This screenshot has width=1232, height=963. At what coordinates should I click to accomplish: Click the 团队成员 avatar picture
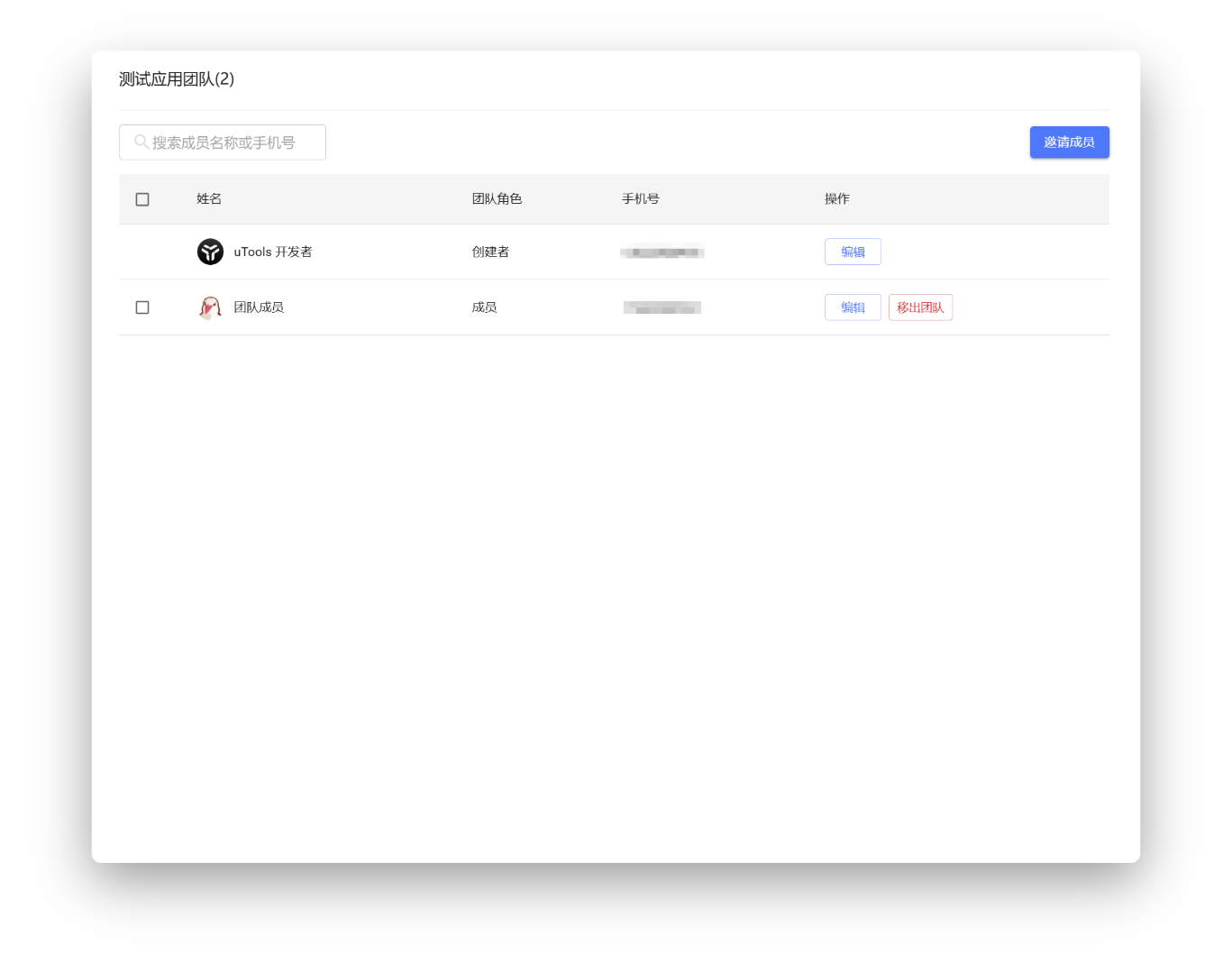point(210,307)
